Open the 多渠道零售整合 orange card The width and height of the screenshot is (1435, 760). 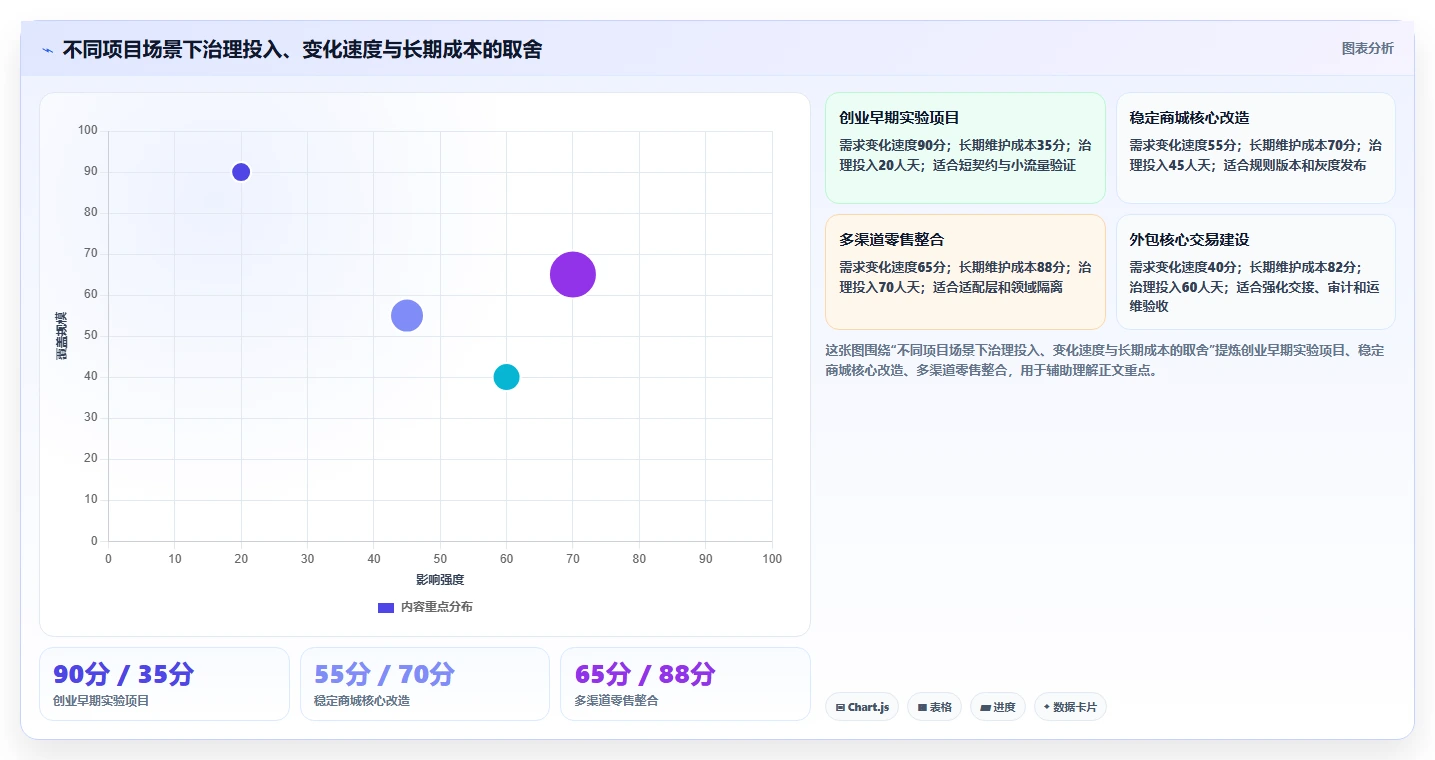click(965, 272)
